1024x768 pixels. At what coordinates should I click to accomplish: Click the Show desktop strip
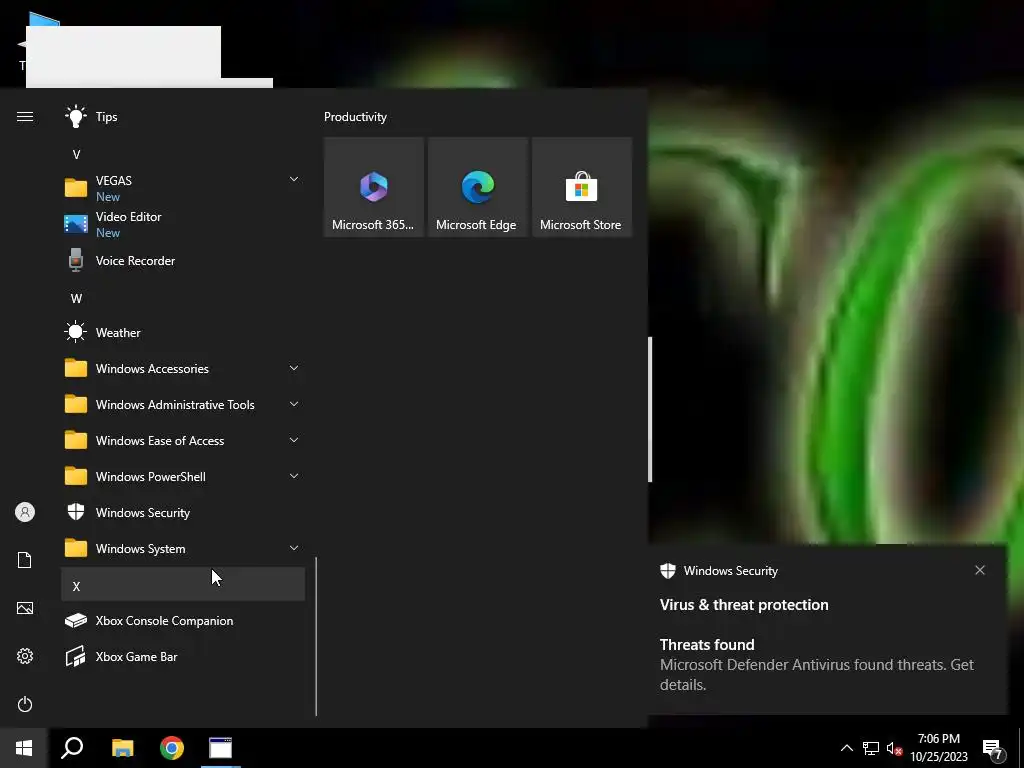[1021, 748]
